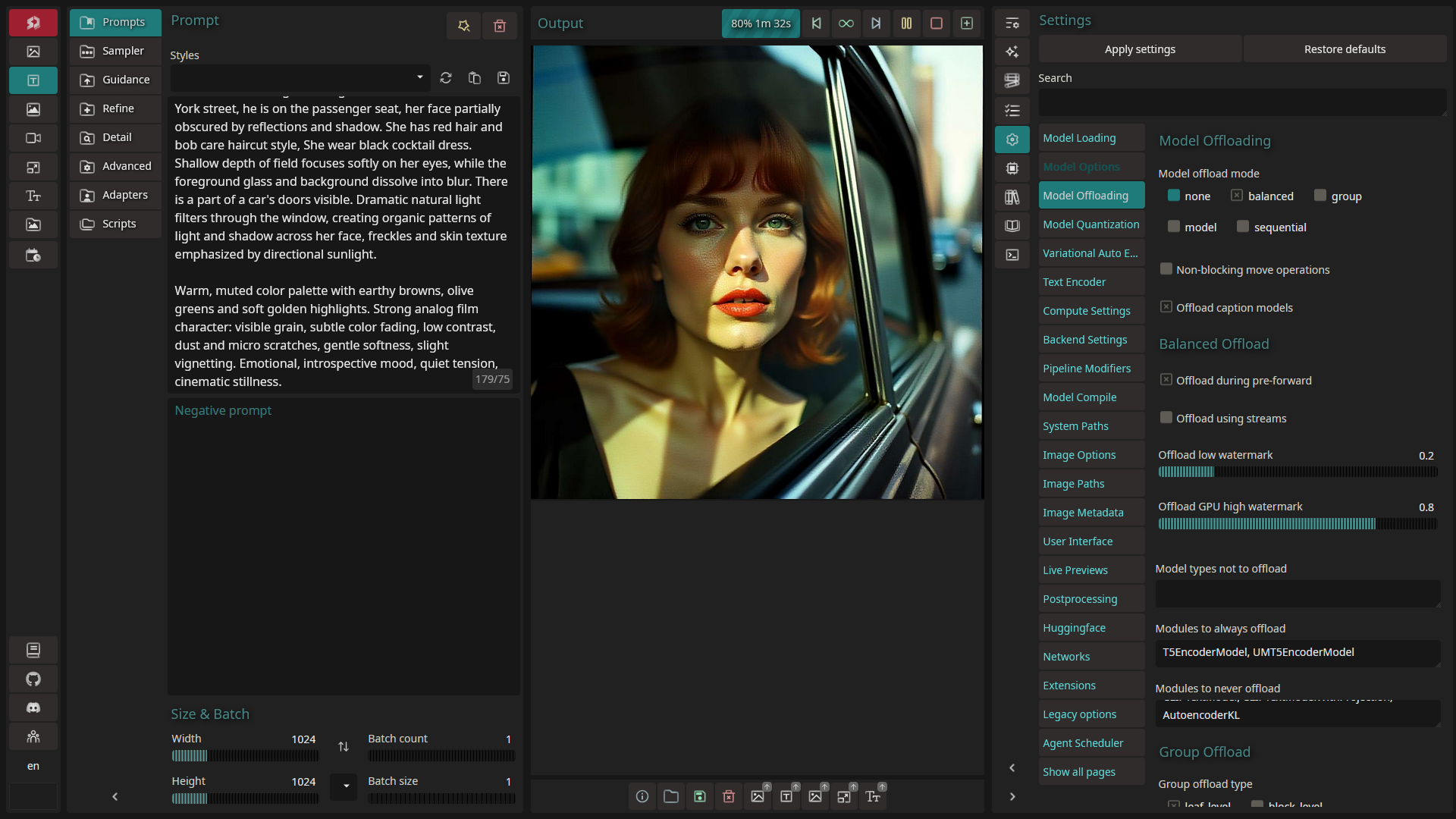Enable Non-blocking move operations checkbox
The height and width of the screenshot is (819, 1456).
coord(1166,269)
